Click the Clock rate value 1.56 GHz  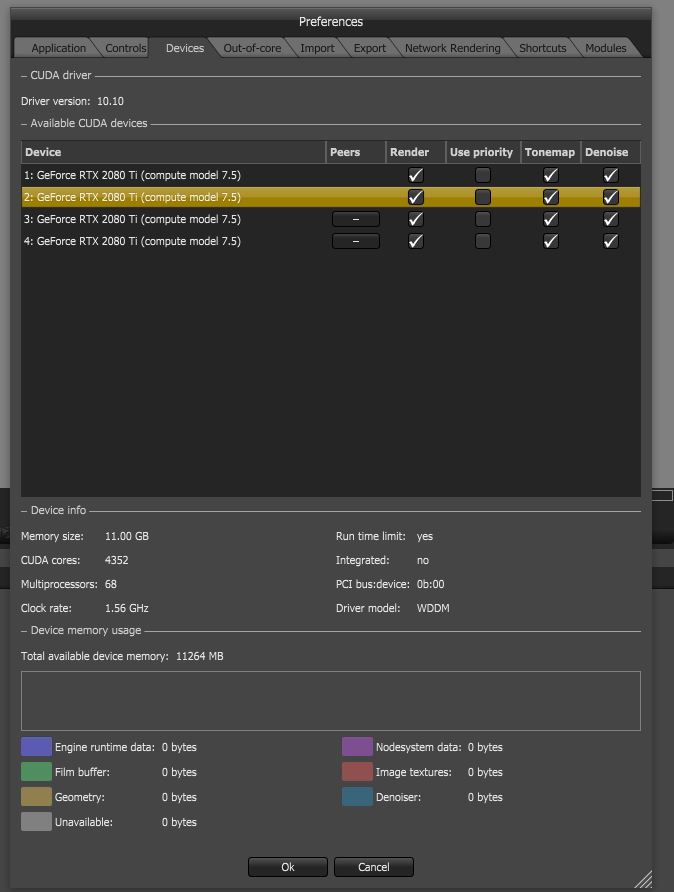coord(127,608)
